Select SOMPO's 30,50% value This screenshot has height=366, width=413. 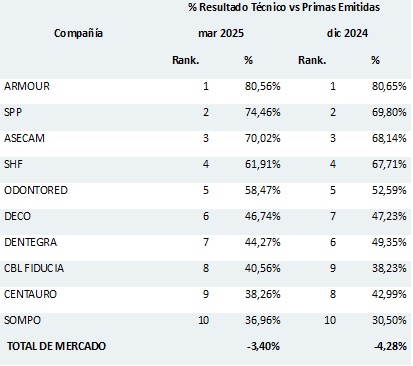click(x=389, y=320)
